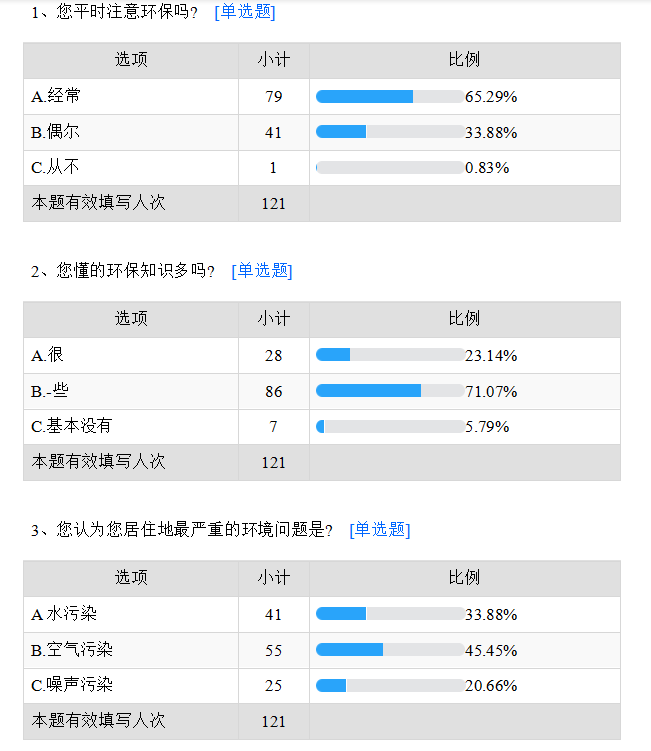Select the A.经常 option row
Viewport: 651px width, 751px height.
point(322,97)
